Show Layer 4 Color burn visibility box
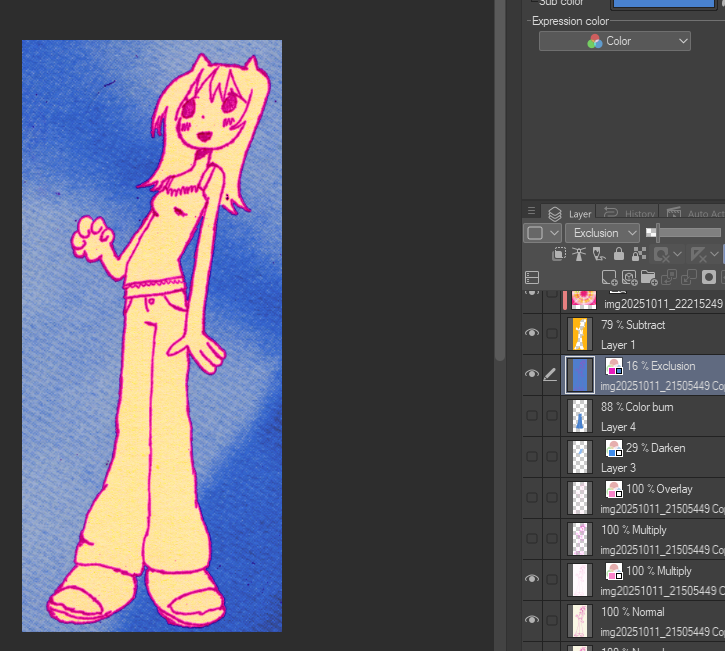Viewport: 725px width, 651px height. point(532,415)
